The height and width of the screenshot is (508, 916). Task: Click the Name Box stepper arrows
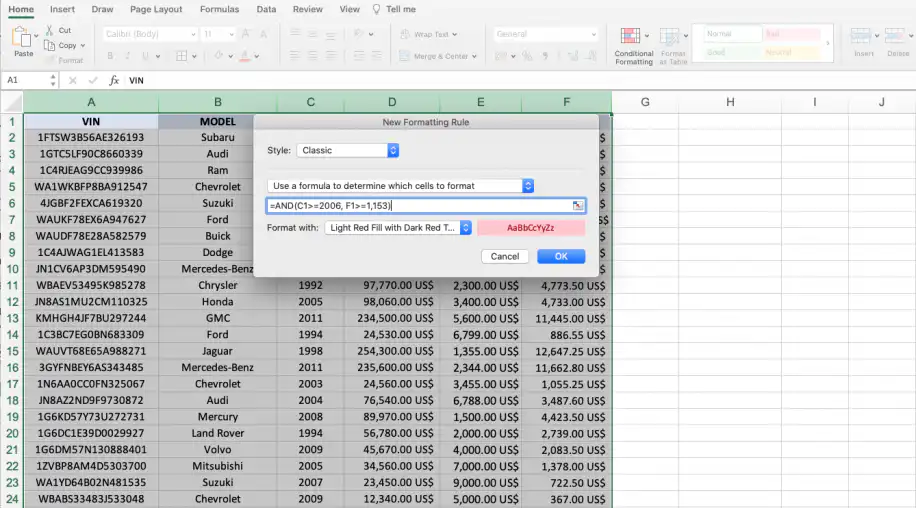tap(53, 80)
